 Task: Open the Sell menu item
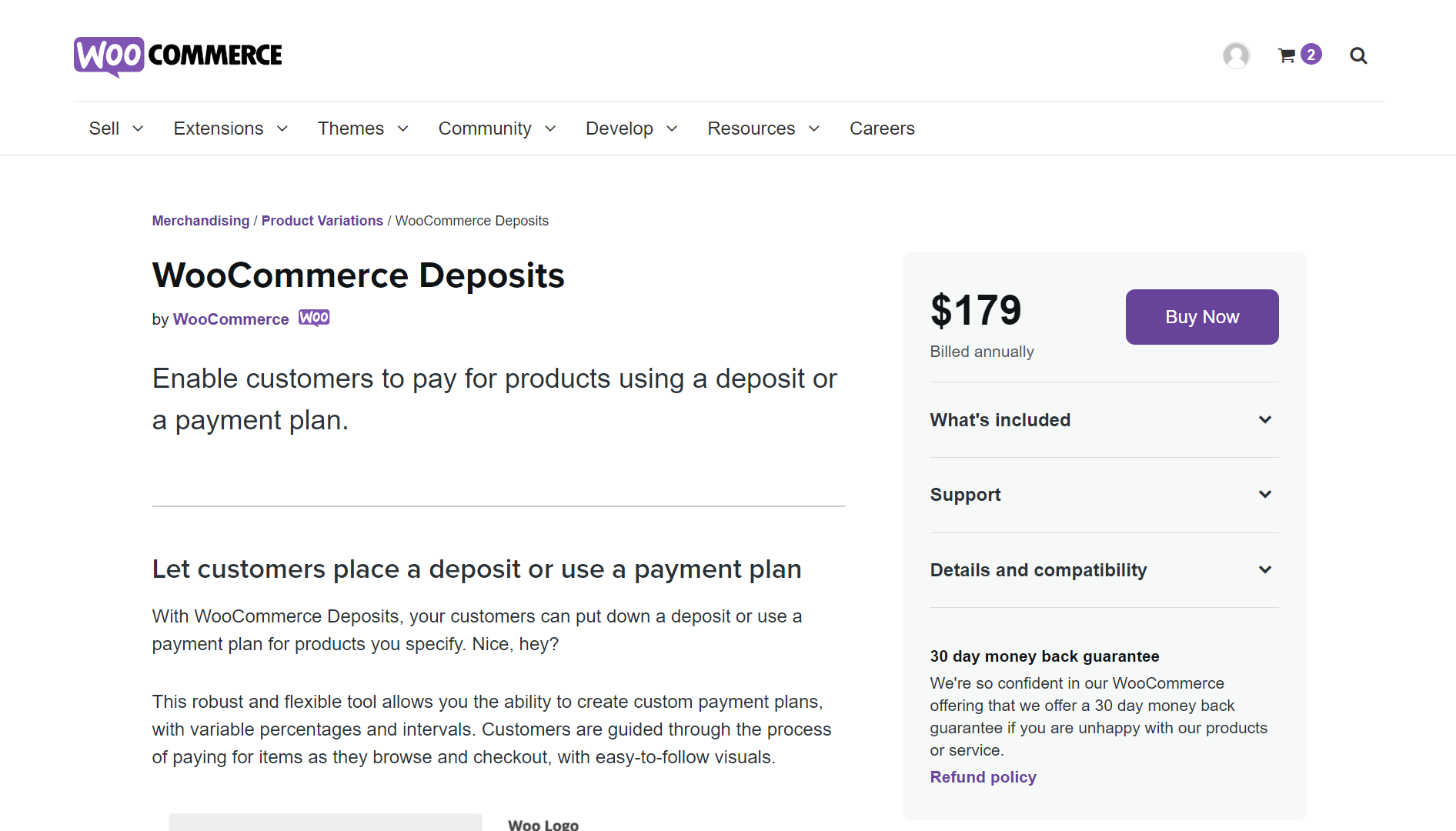(104, 128)
